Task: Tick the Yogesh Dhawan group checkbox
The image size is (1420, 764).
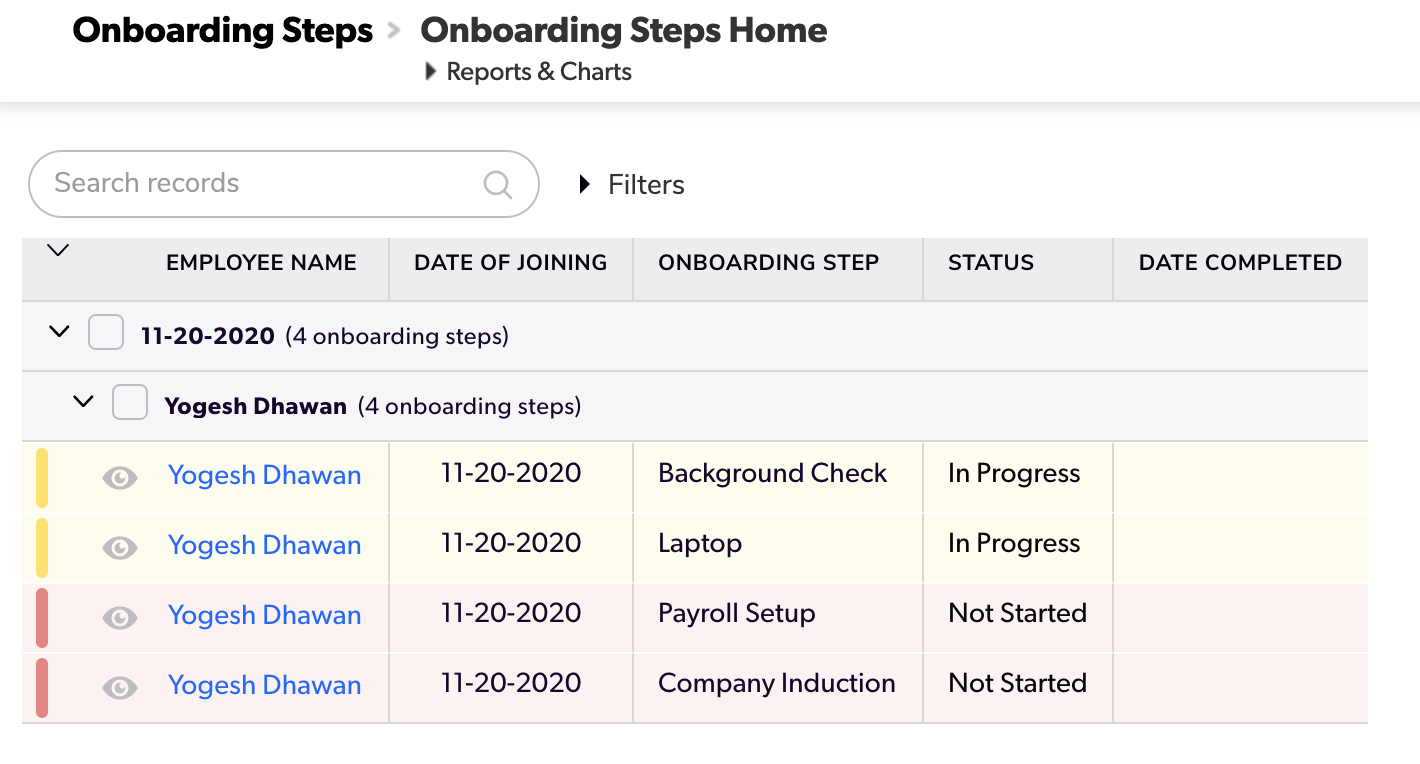Action: (130, 402)
